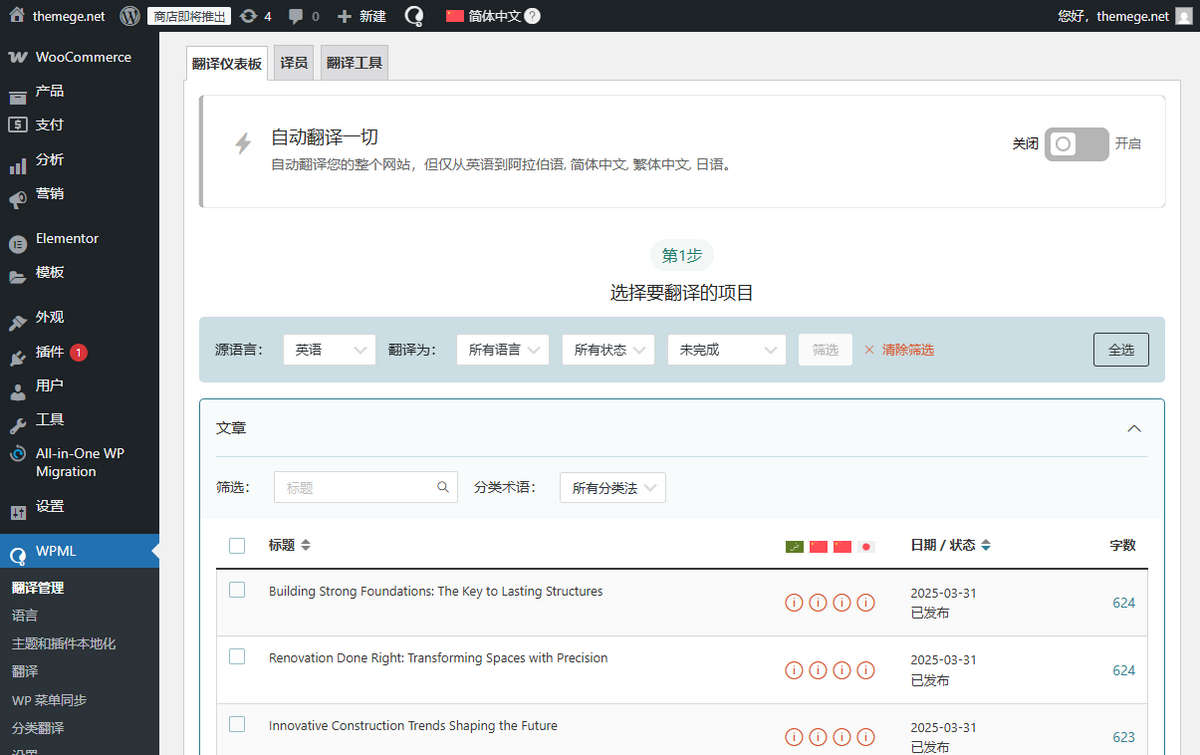The image size is (1200, 755).
Task: Click Japanese status icon for Building Strong Foundations
Action: (x=866, y=603)
